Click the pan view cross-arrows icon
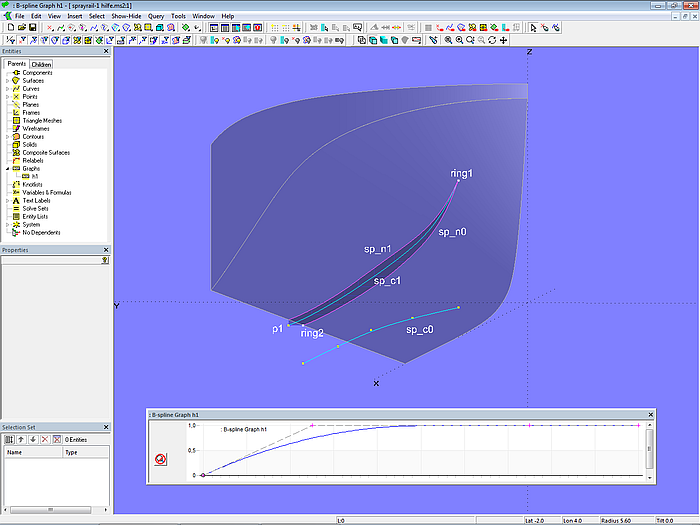 click(x=503, y=41)
